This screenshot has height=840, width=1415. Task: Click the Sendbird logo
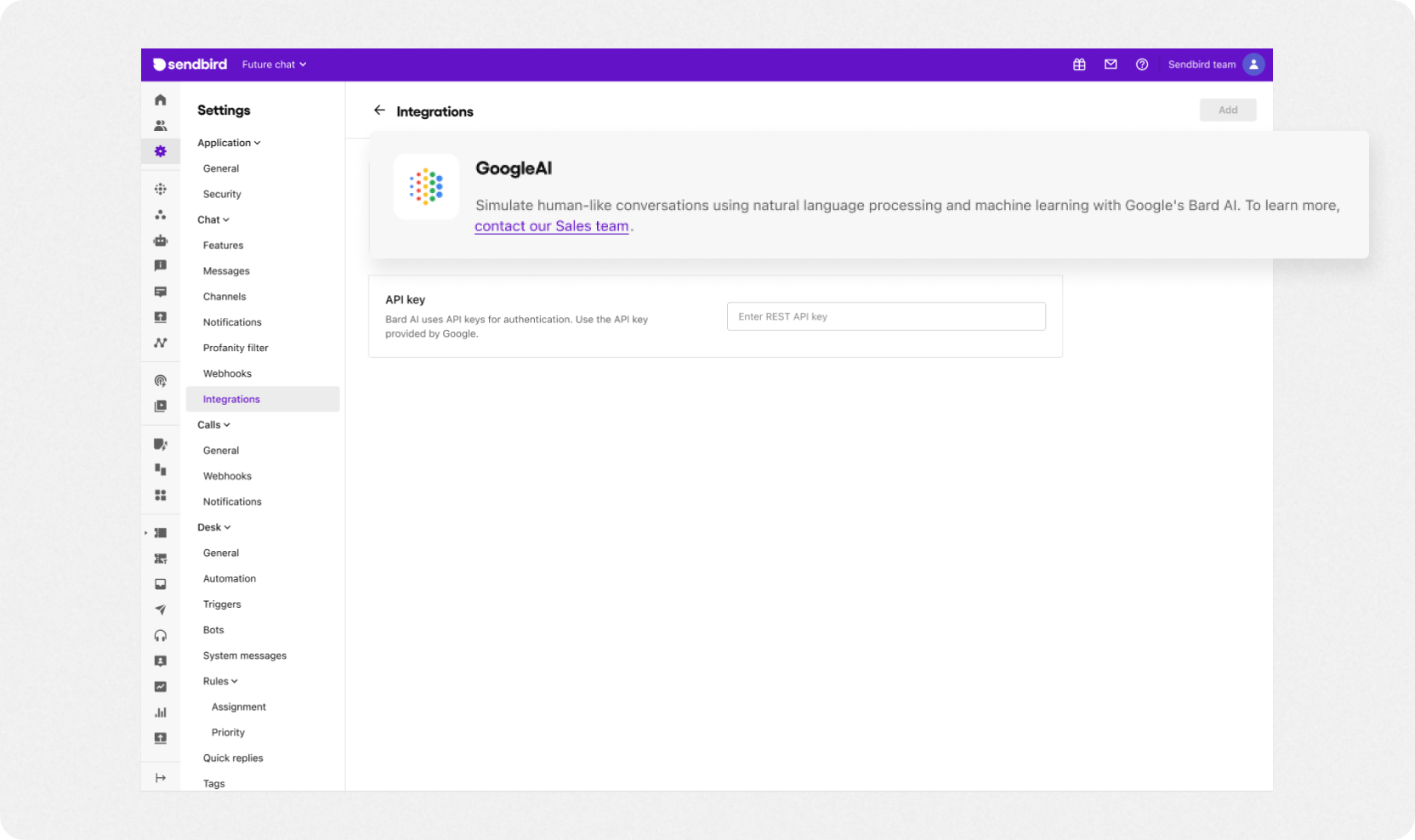(x=190, y=65)
